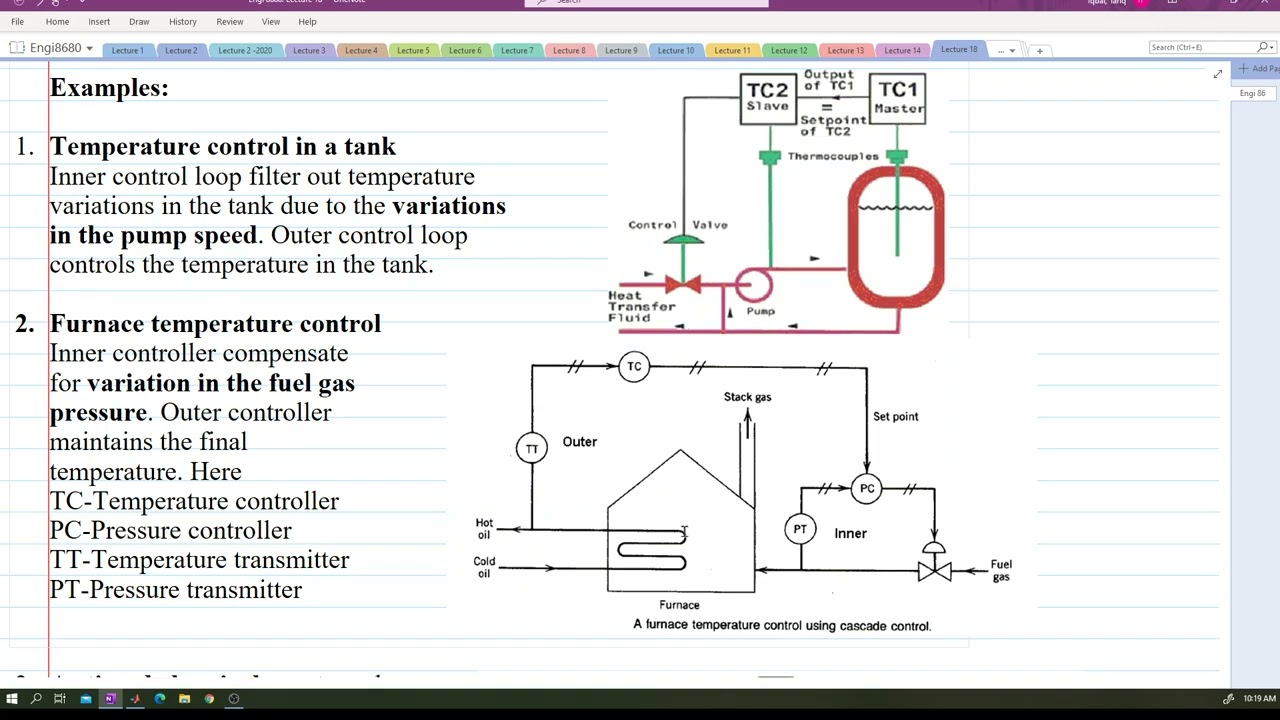Open the Windows Start menu
Screen dimensions: 1280x720
[x=12, y=699]
